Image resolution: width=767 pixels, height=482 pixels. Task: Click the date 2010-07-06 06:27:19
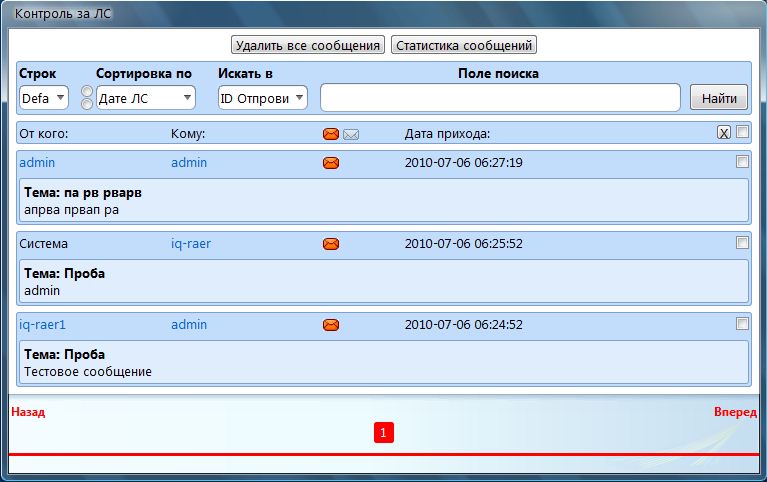pos(463,162)
